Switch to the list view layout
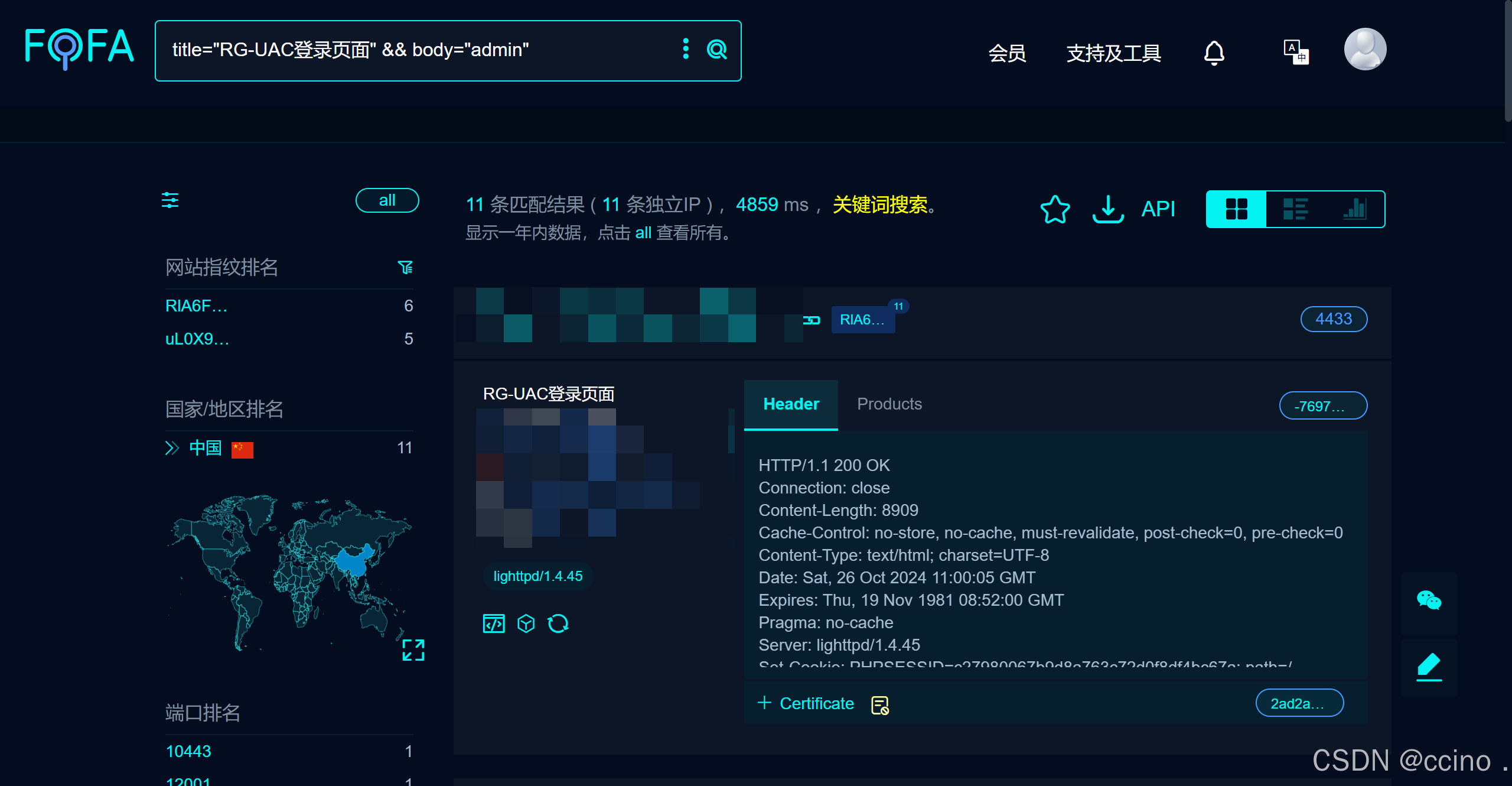1512x786 pixels. pos(1295,209)
